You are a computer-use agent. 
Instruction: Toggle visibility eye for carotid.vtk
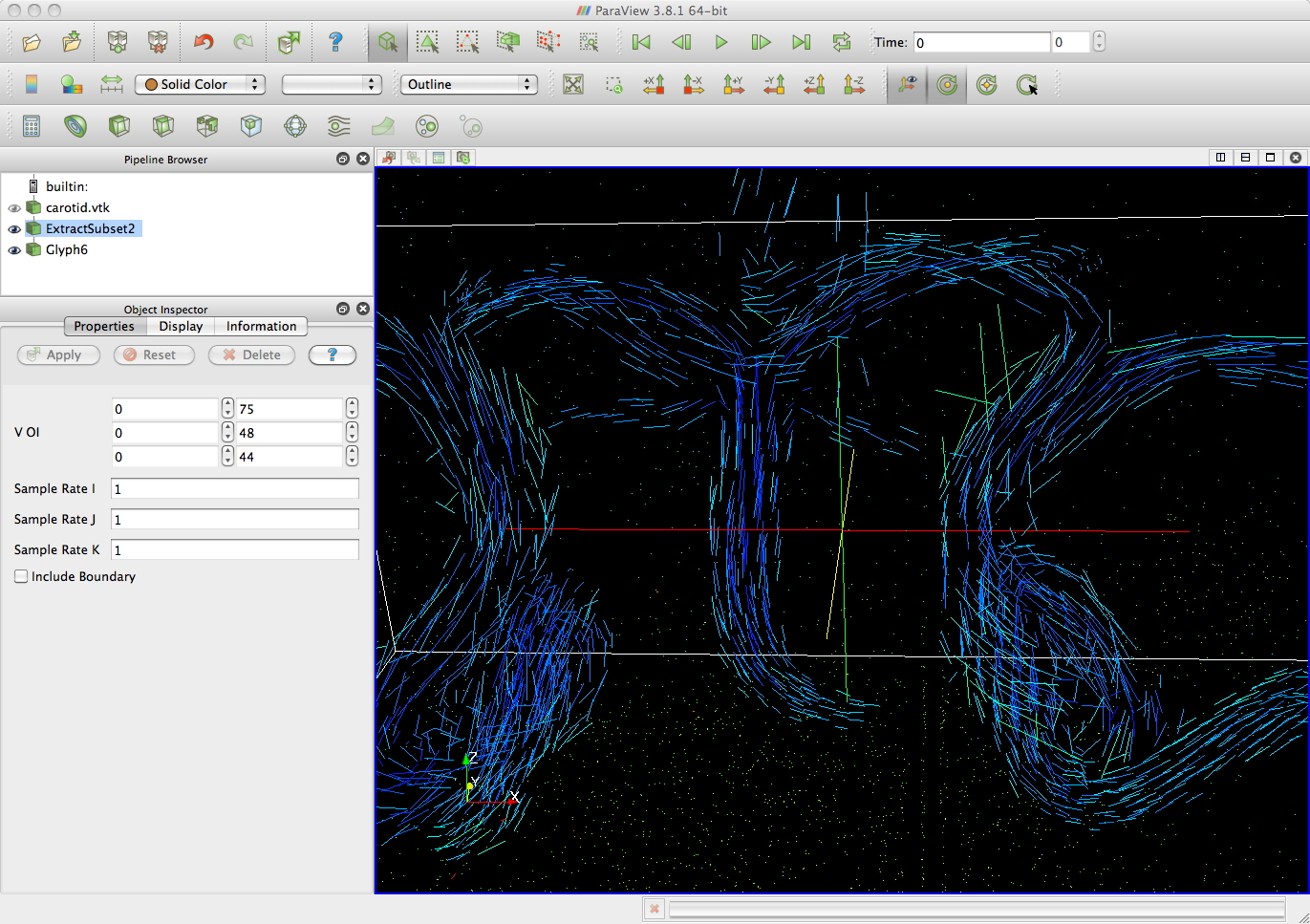(14, 208)
